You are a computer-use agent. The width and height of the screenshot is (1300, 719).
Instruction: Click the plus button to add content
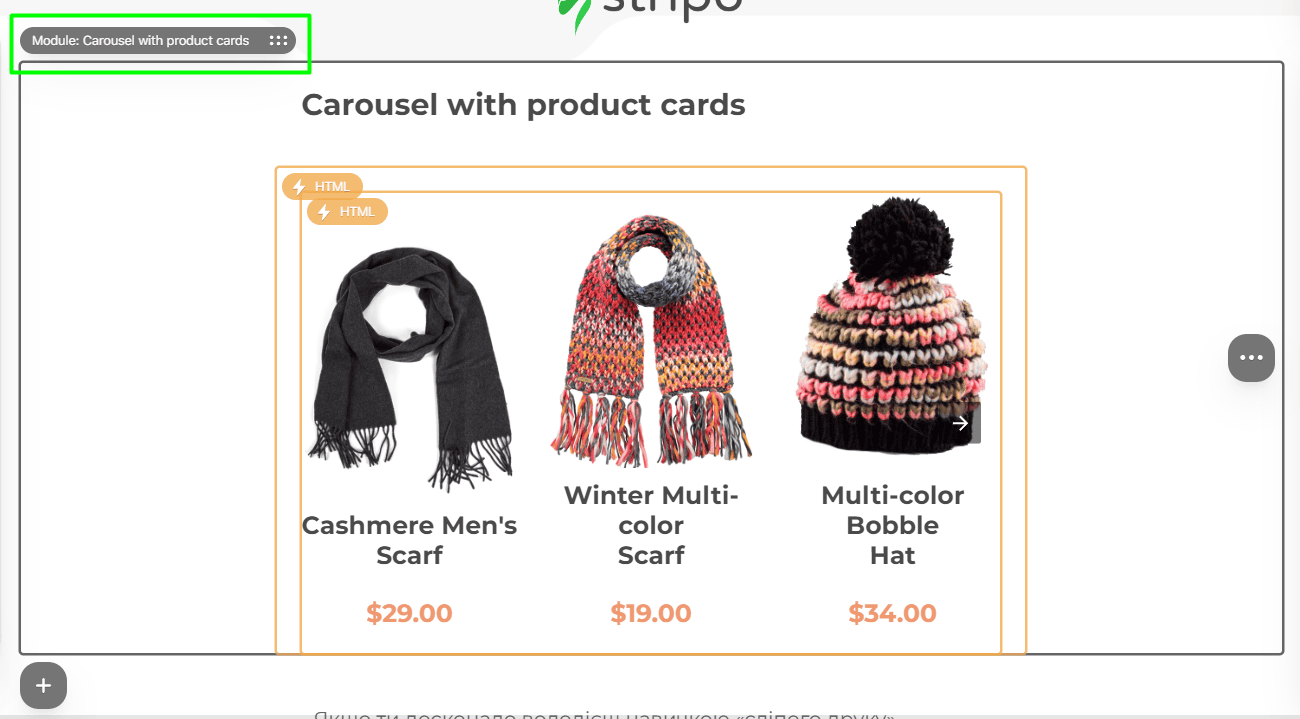coord(43,686)
